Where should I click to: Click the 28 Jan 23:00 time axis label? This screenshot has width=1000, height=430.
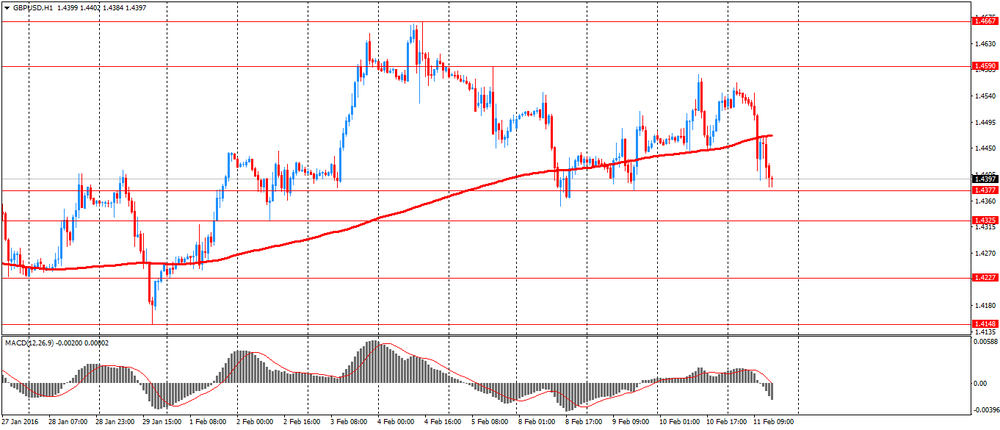click(x=116, y=422)
